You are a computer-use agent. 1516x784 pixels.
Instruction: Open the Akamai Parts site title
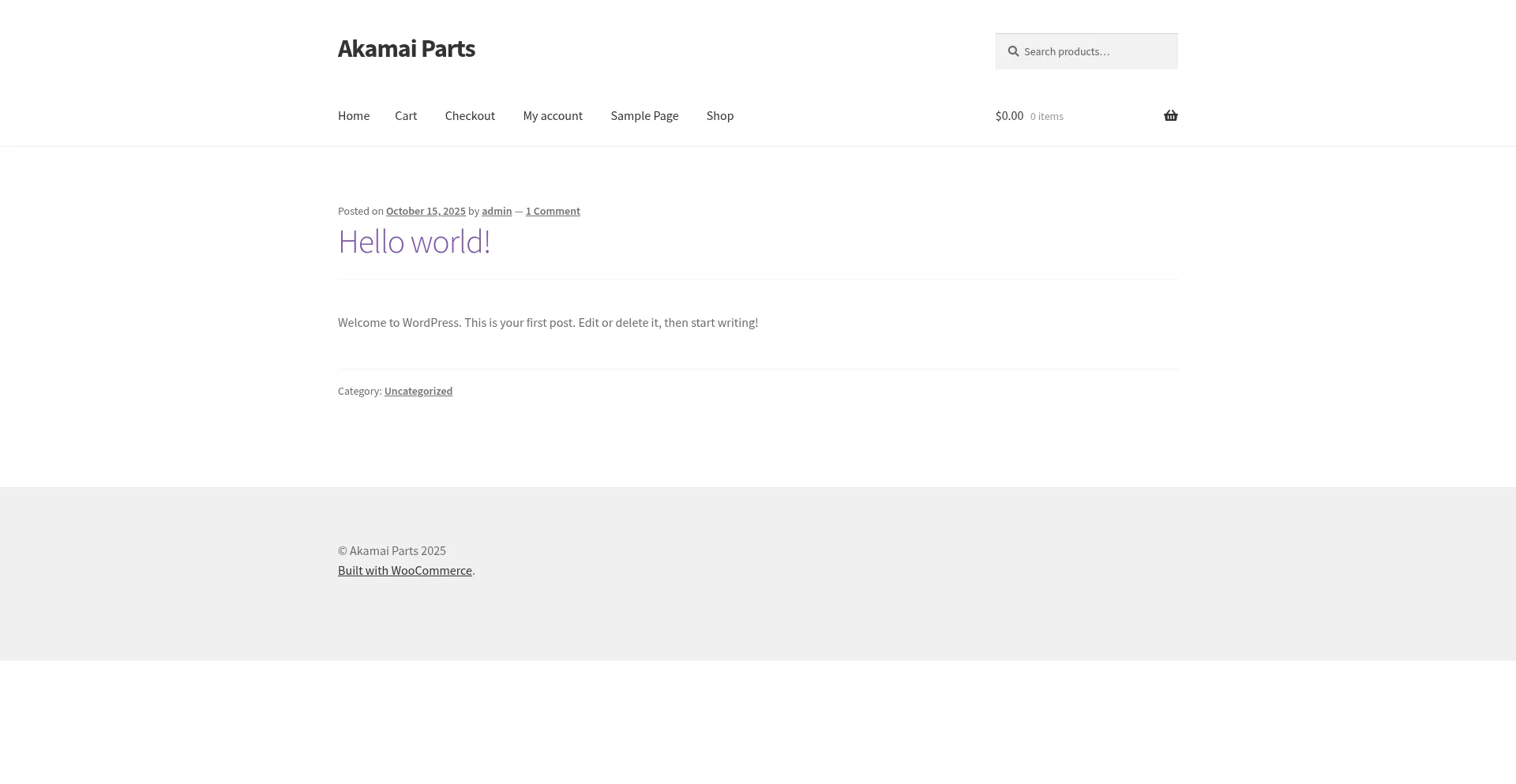pos(406,49)
